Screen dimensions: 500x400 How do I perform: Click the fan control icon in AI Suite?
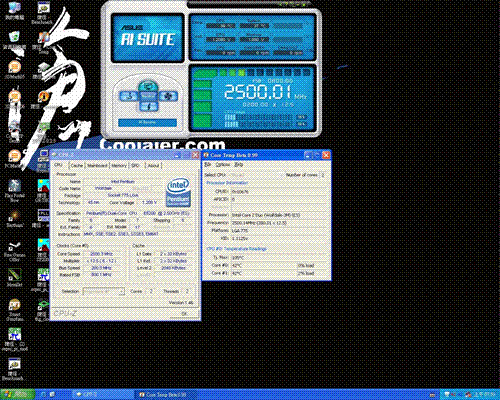point(168,96)
